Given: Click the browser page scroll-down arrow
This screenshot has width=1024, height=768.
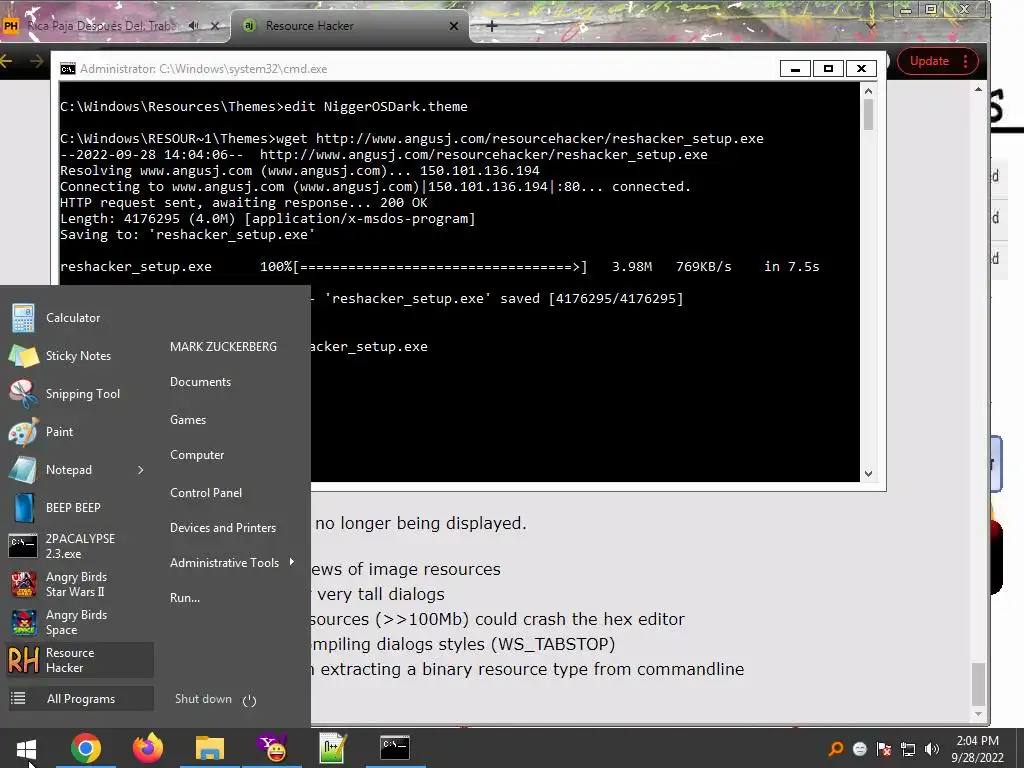Looking at the screenshot, I should click(x=978, y=714).
